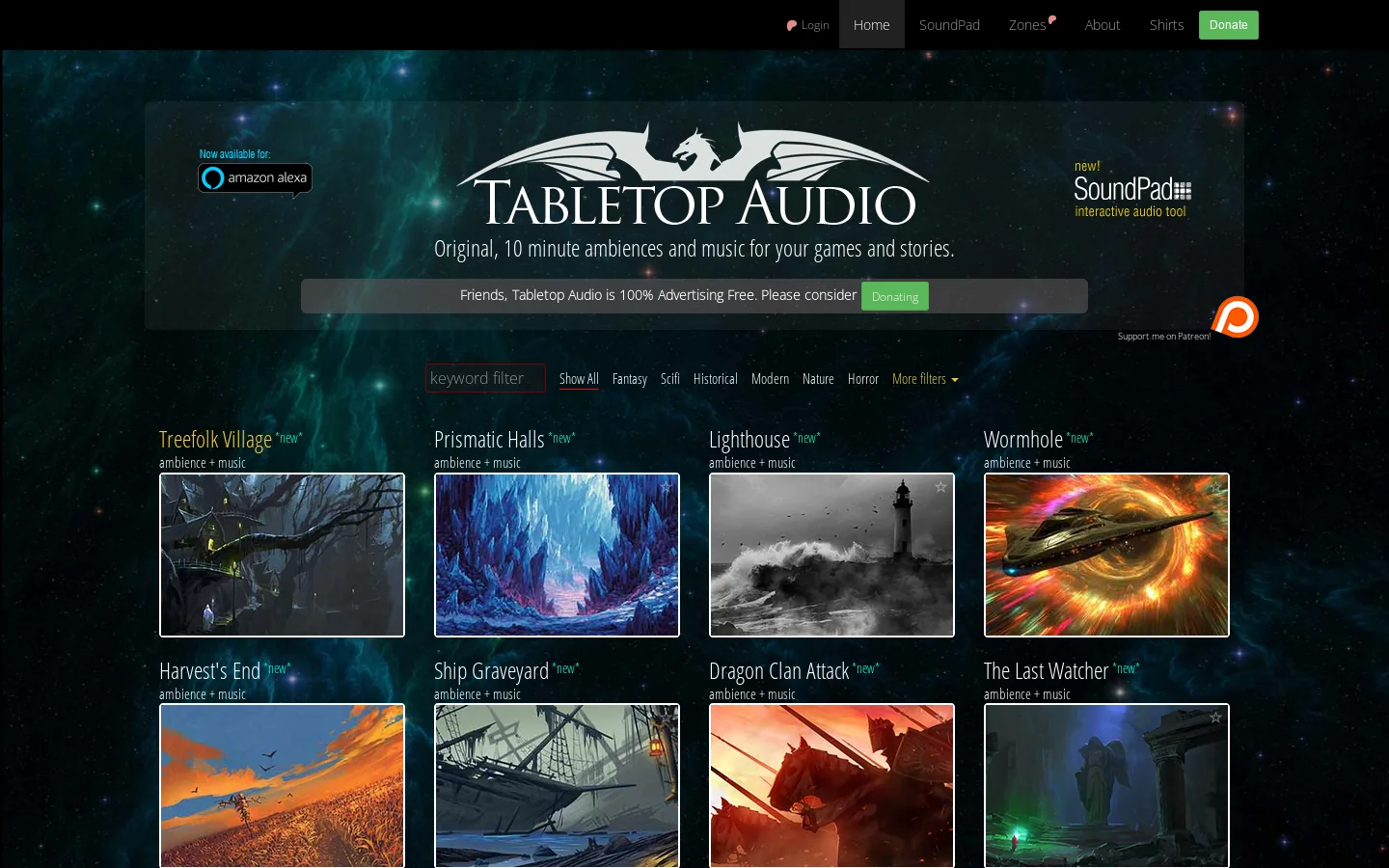Click the Harvest's End title
Image resolution: width=1389 pixels, height=868 pixels.
[x=209, y=671]
